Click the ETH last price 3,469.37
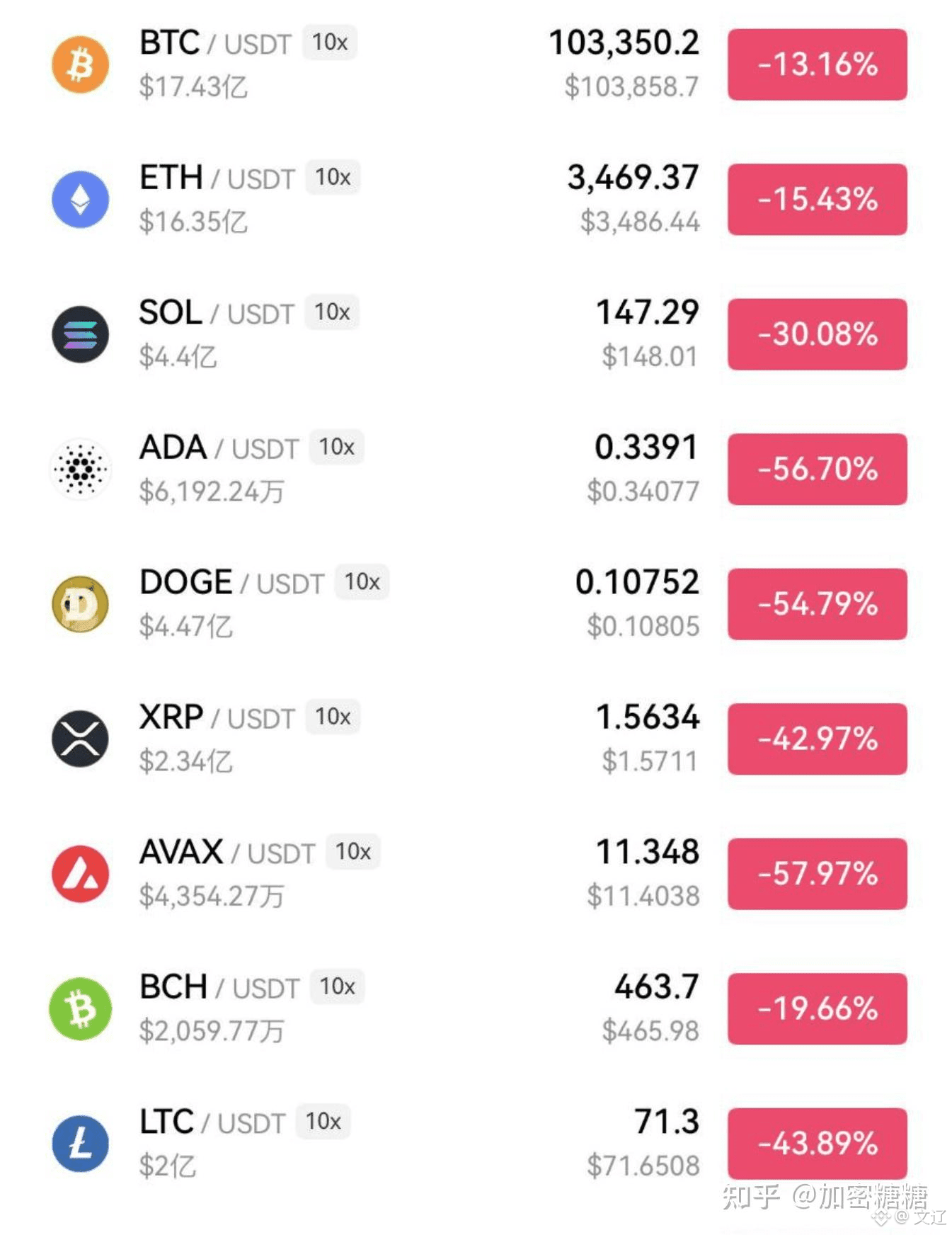This screenshot has width=952, height=1235. 633,178
